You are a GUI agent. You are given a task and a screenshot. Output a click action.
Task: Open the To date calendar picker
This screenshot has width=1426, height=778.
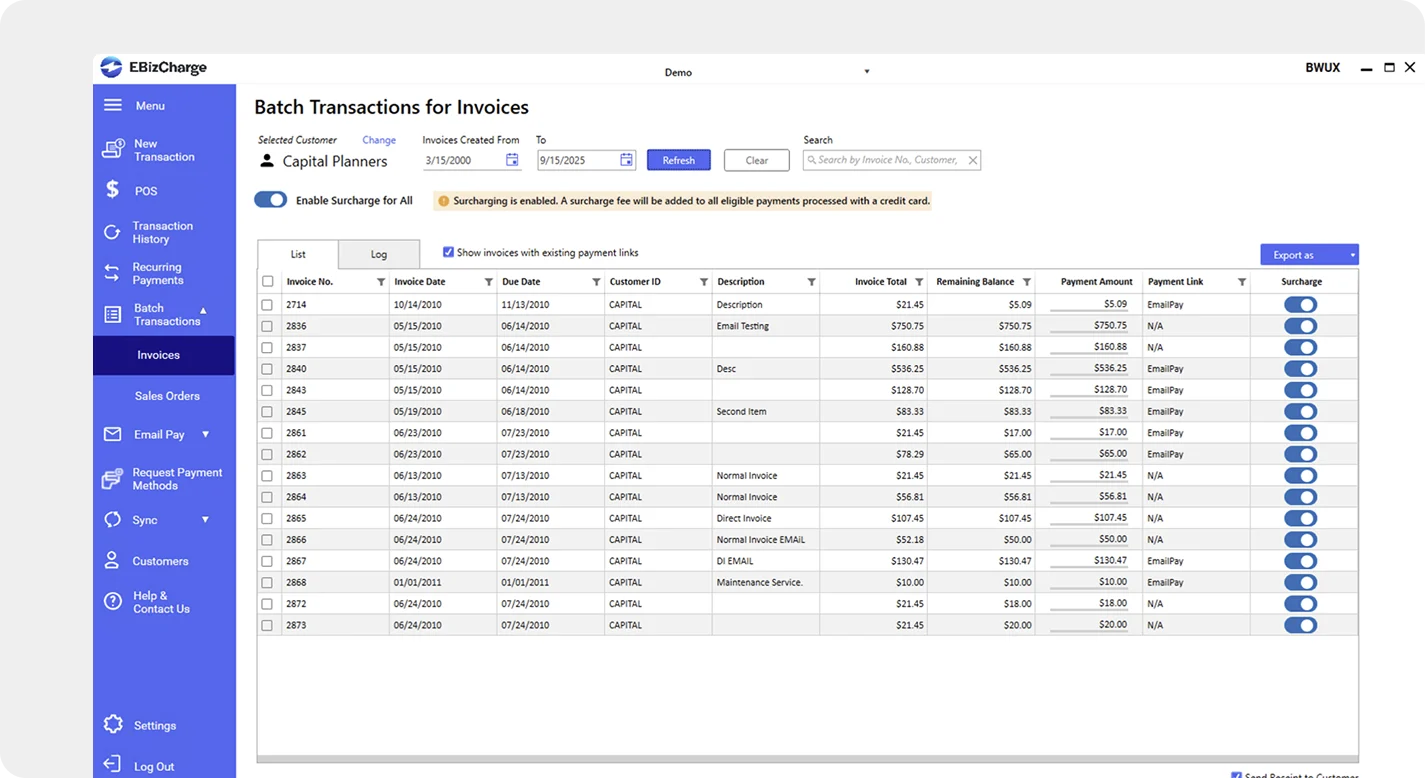pyautogui.click(x=627, y=160)
